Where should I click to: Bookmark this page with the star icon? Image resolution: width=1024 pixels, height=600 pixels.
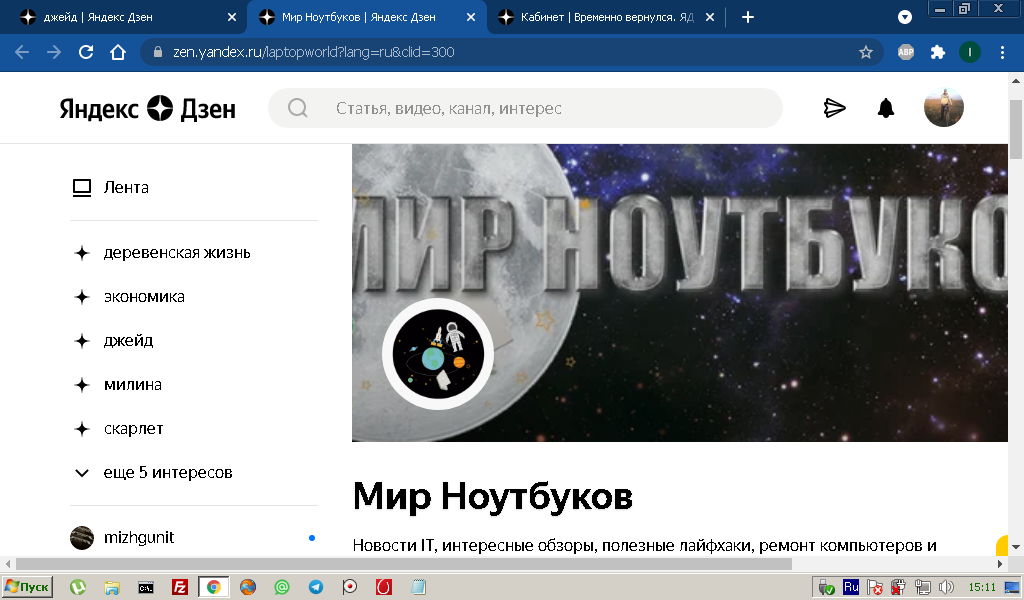[x=866, y=52]
